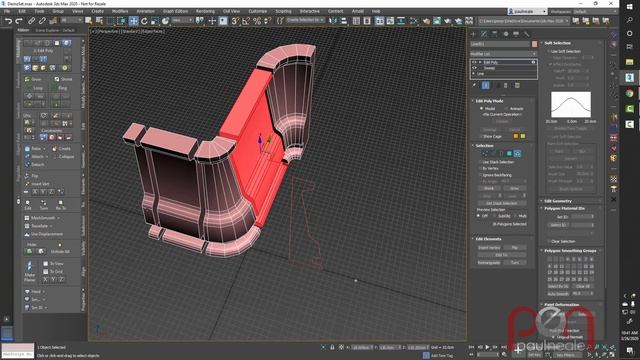Click the Select Object tool in toolbar

89,21
